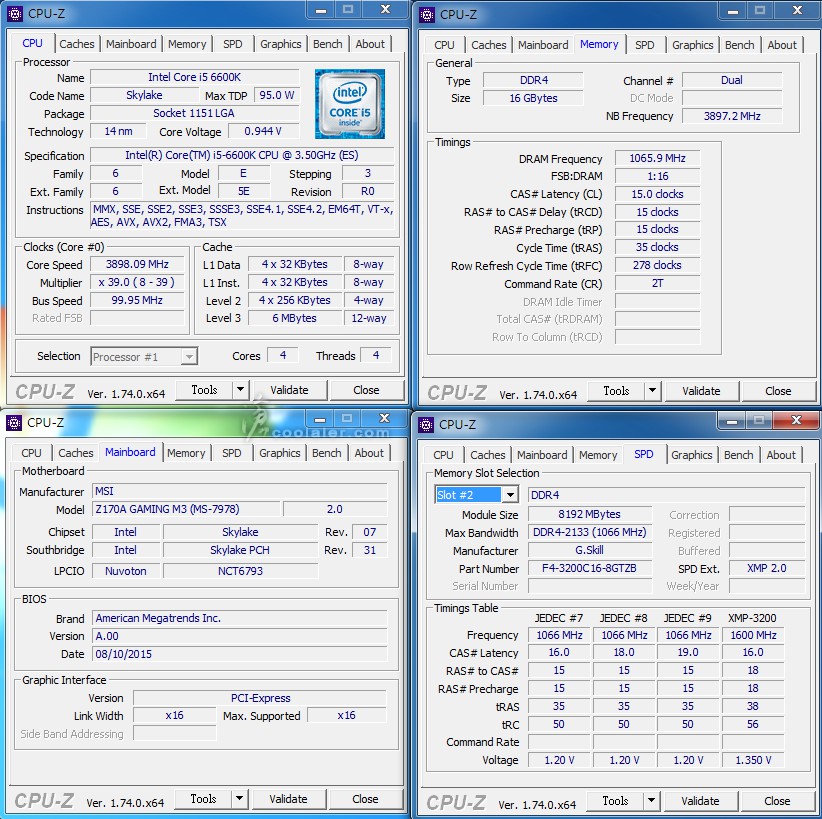Image resolution: width=822 pixels, height=819 pixels.
Task: Click CPU-Z title bar icon in Memory window
Action: (x=427, y=14)
